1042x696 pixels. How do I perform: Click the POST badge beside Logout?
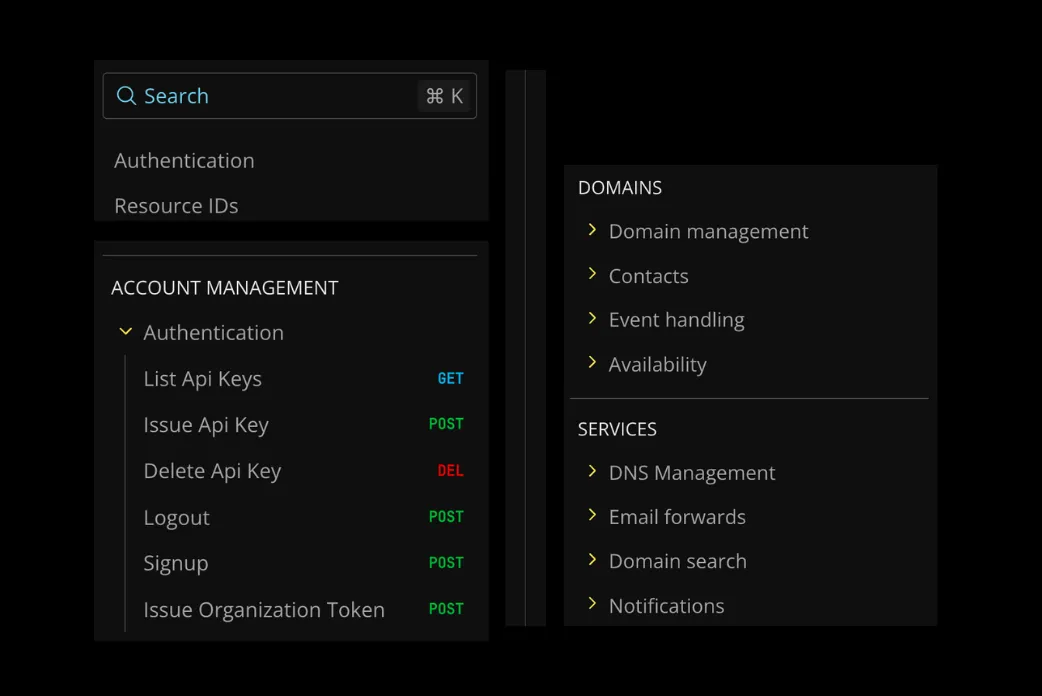tap(446, 516)
